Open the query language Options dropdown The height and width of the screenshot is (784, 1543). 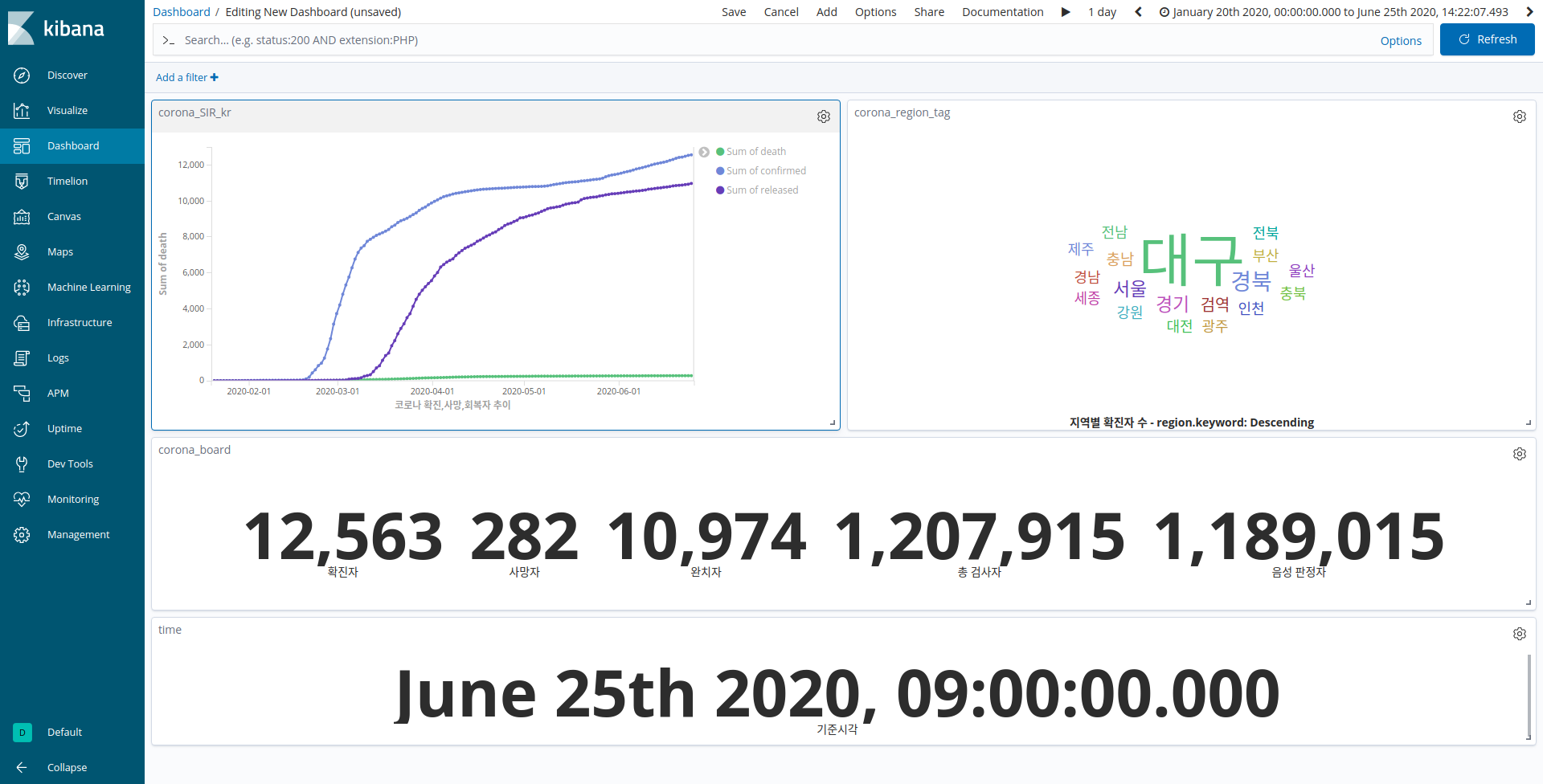click(x=1401, y=40)
